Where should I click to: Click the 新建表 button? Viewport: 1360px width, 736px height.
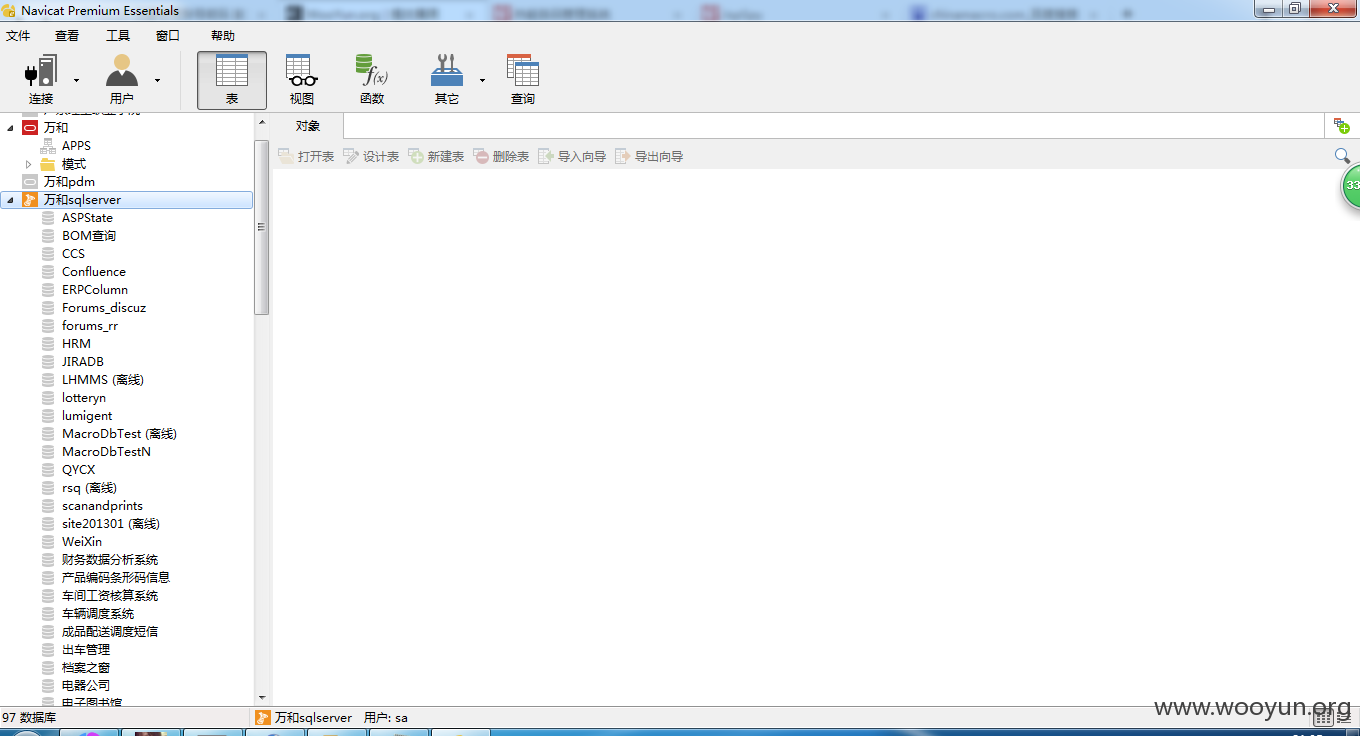pyautogui.click(x=436, y=156)
